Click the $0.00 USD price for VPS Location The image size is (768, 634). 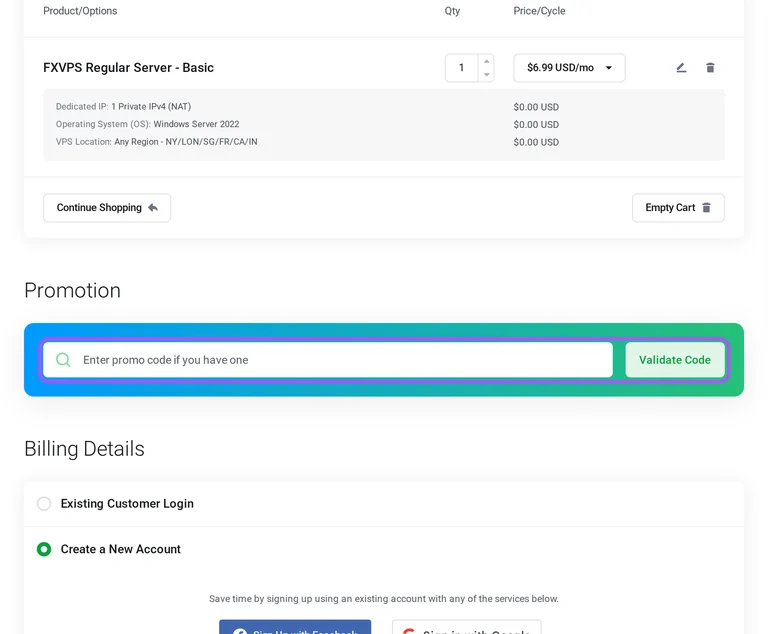[x=536, y=142]
